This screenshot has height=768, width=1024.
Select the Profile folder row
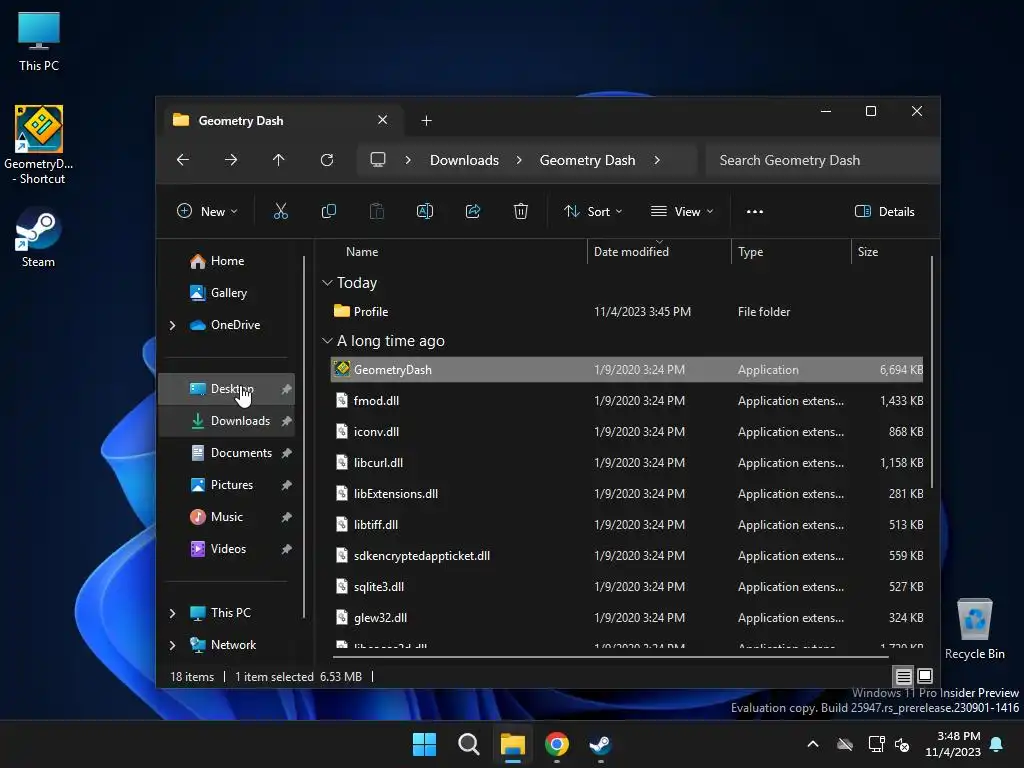627,312
